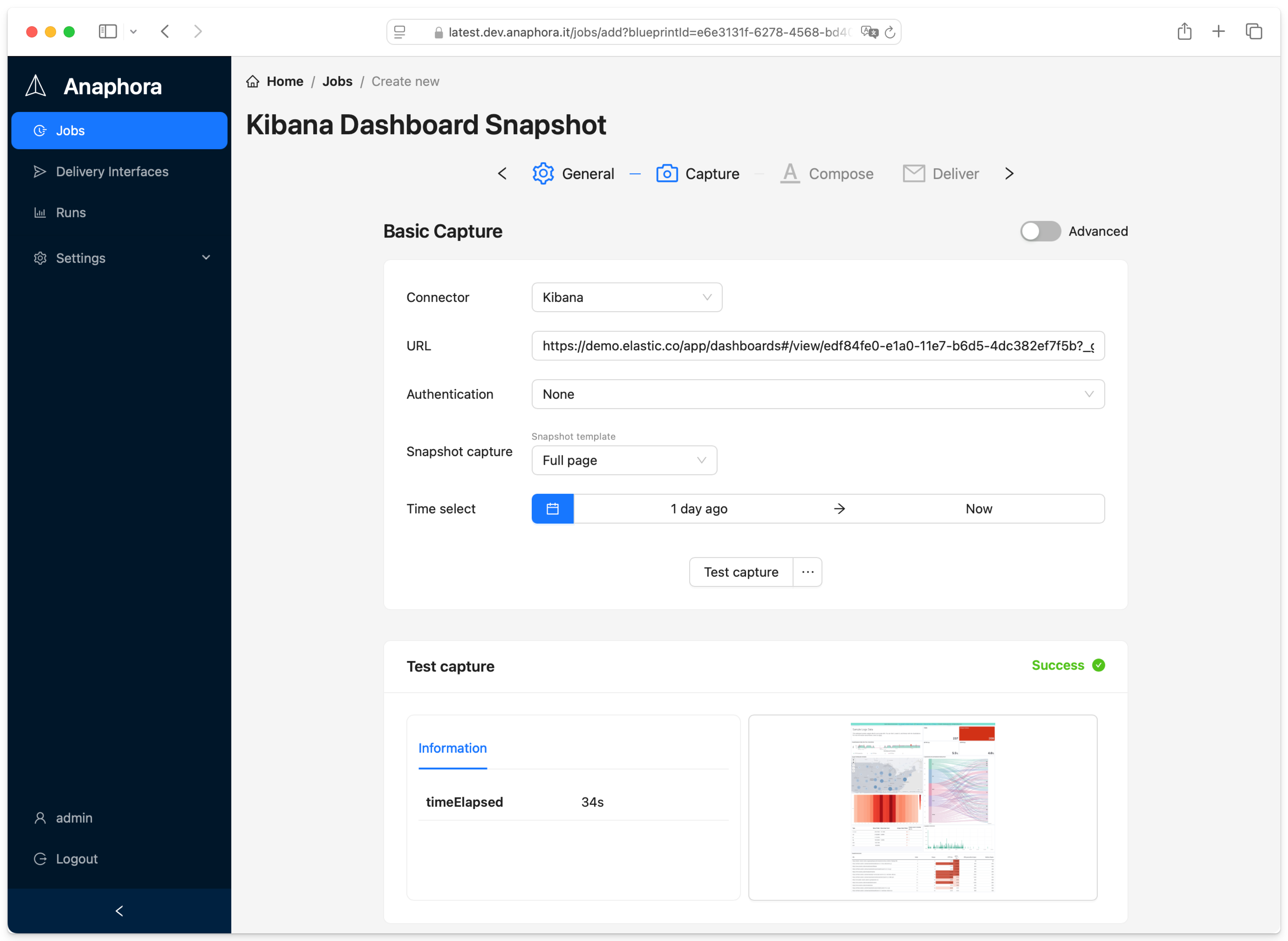Collapse the navigation sidebar
1288x941 pixels.
click(119, 911)
